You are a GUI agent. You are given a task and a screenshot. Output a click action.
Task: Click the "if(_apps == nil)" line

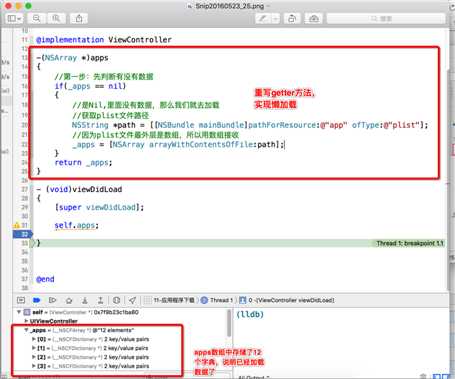click(90, 86)
